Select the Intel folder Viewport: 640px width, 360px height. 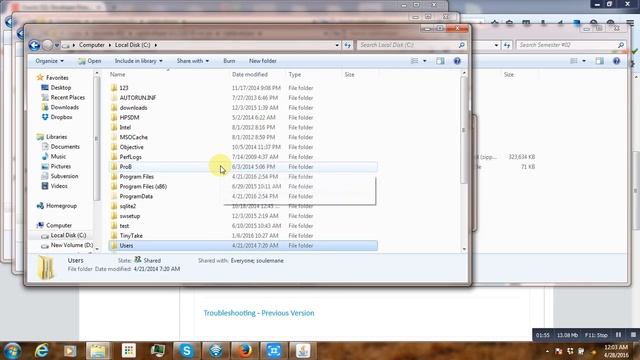tap(125, 127)
